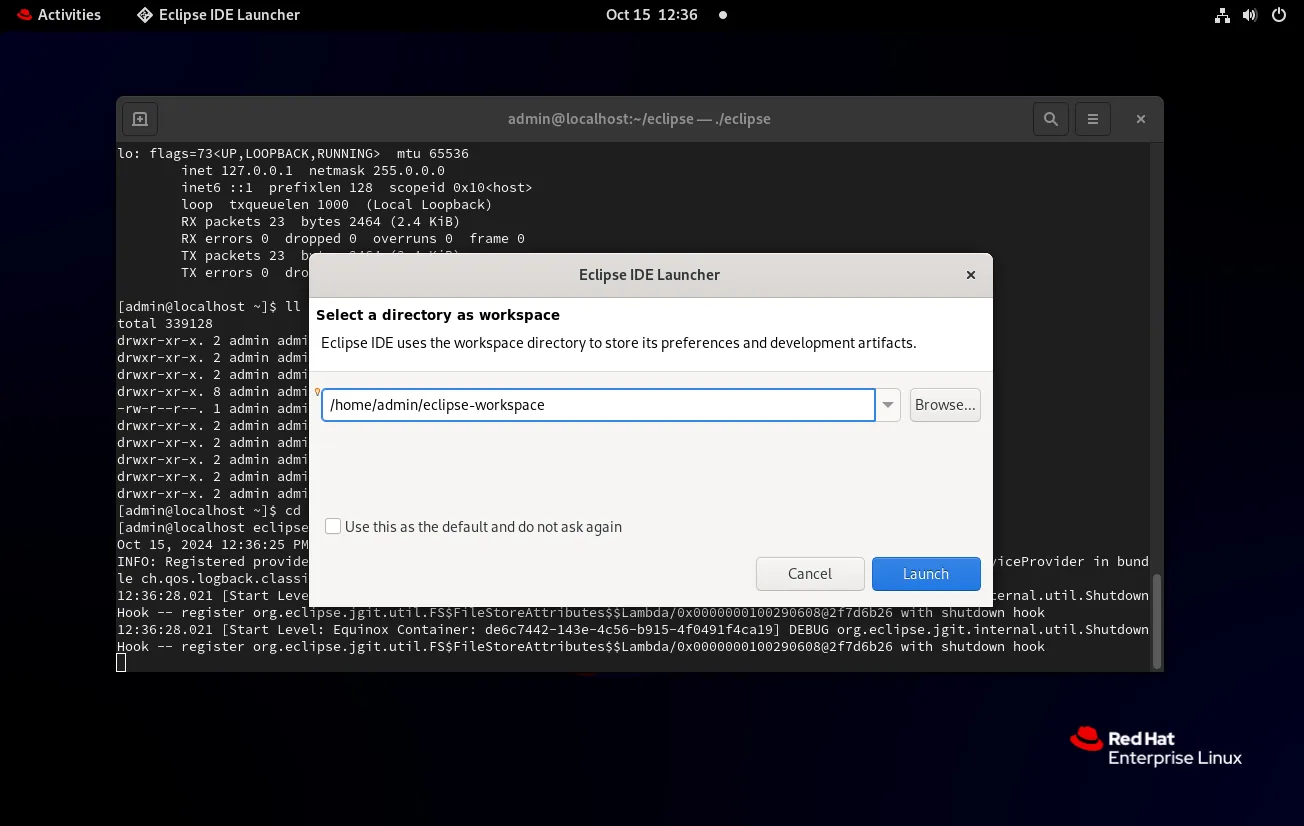Click the 'Eclipse IDE uses the workspace' description
The image size is (1304, 826).
(x=619, y=343)
